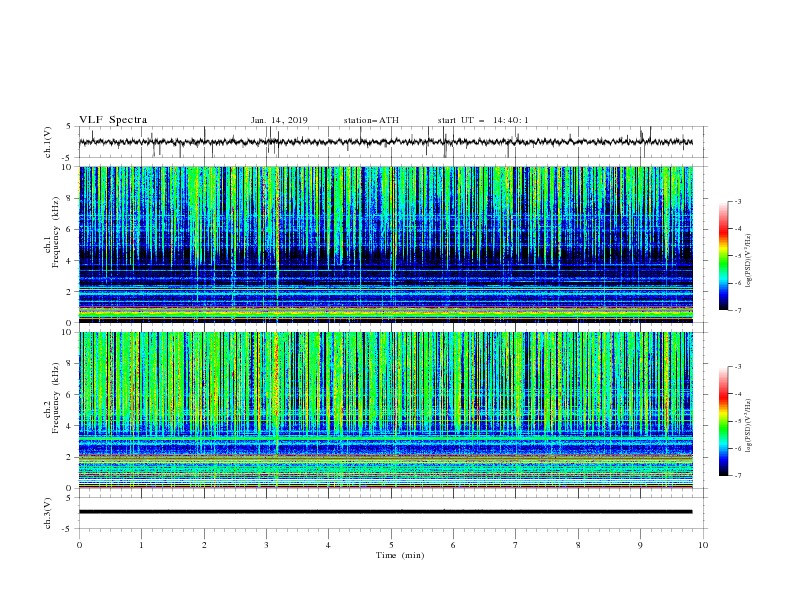The height and width of the screenshot is (612, 792).
Task: Click the date 'Jan. 14, 2019'
Action: click(x=279, y=120)
